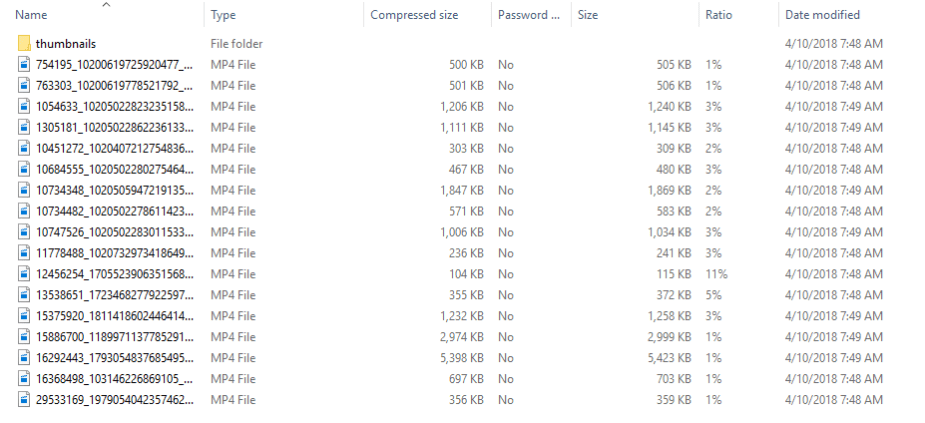925x423 pixels.
Task: Click the sort arrow above the Name column
Action: (106, 5)
